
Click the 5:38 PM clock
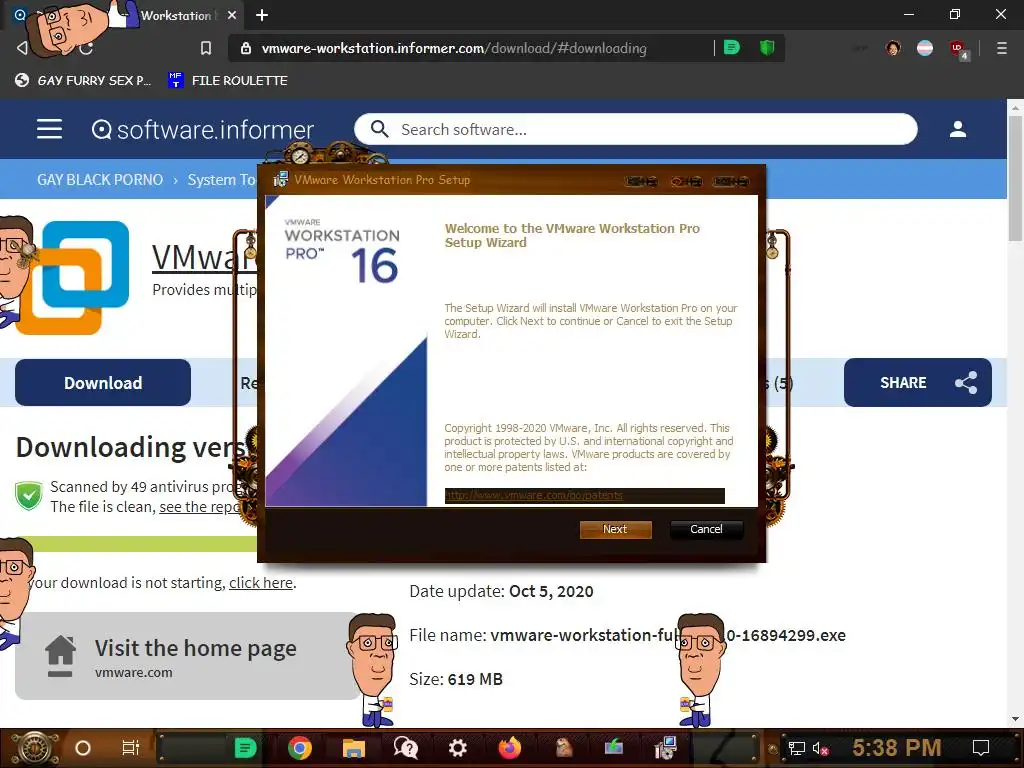[x=897, y=748]
